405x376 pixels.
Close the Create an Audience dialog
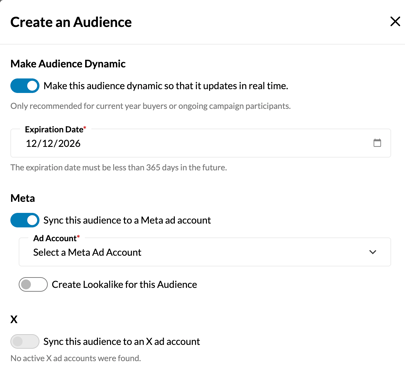click(395, 22)
